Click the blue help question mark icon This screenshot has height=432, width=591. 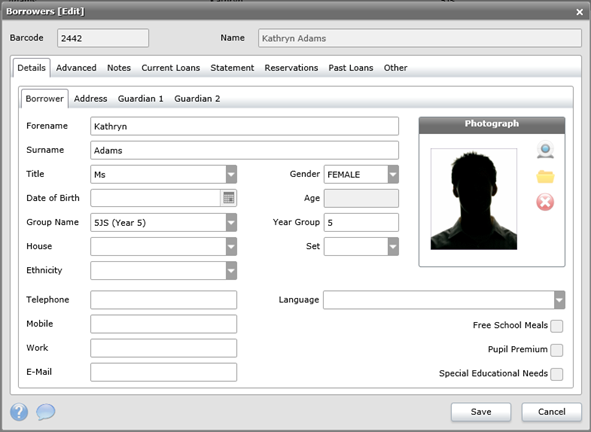pyautogui.click(x=19, y=412)
